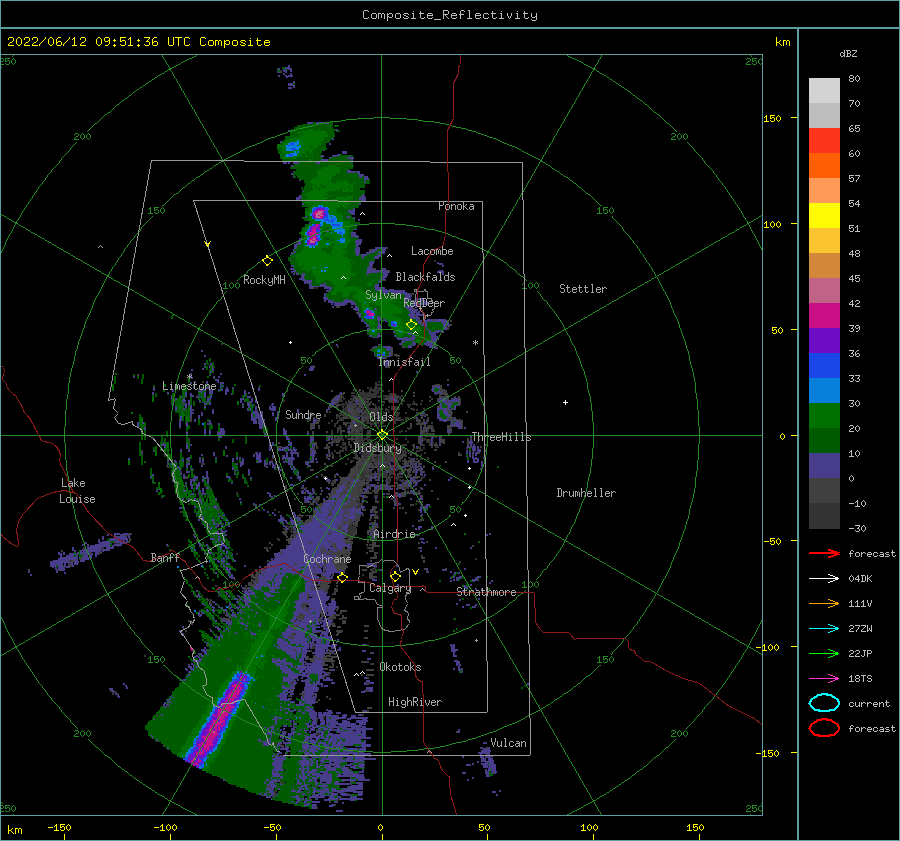Click the white 04DK arrow icon
The width and height of the screenshot is (900, 841).
point(824,579)
